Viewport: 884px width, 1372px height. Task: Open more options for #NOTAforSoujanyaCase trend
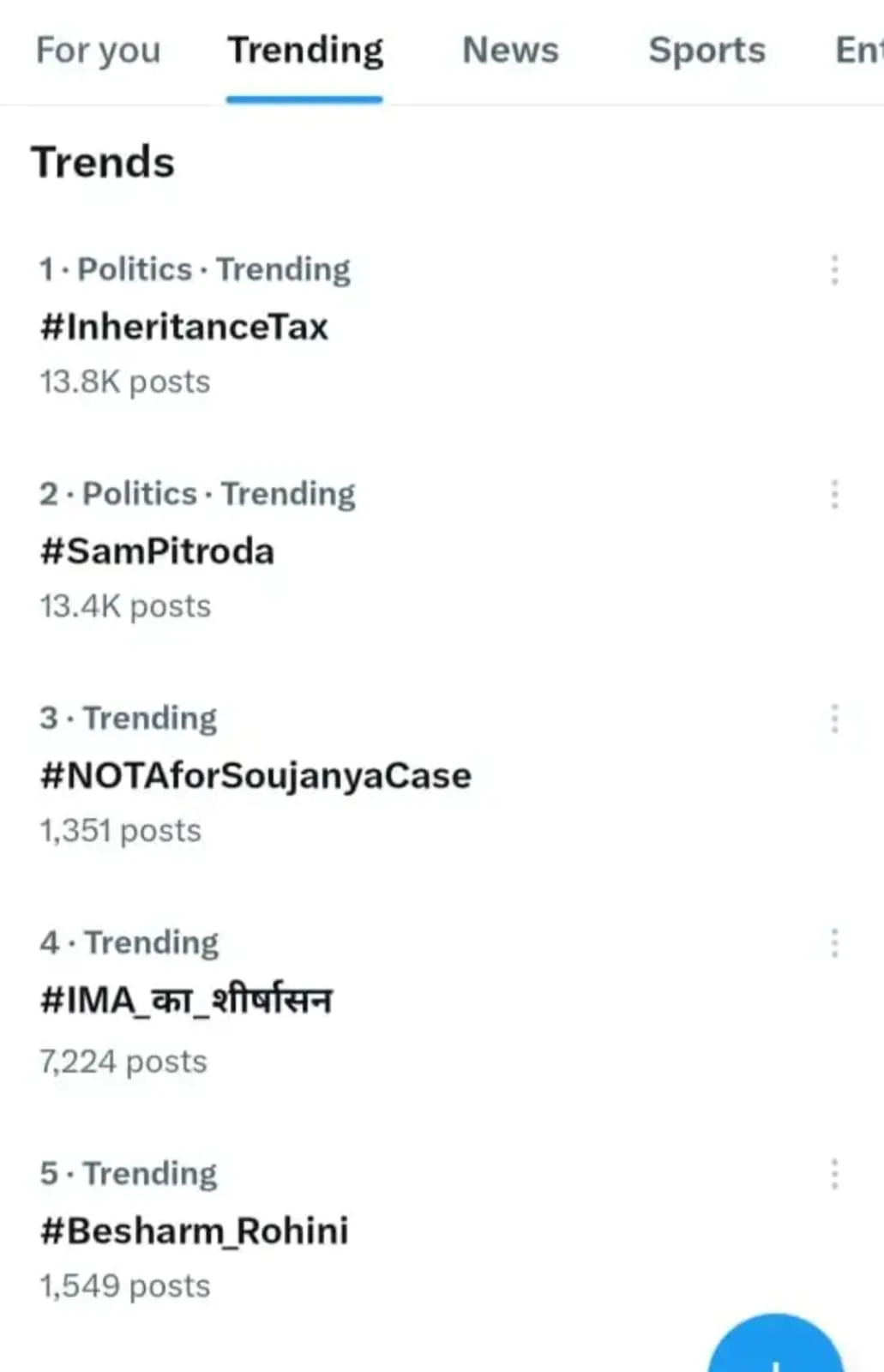[x=834, y=719]
